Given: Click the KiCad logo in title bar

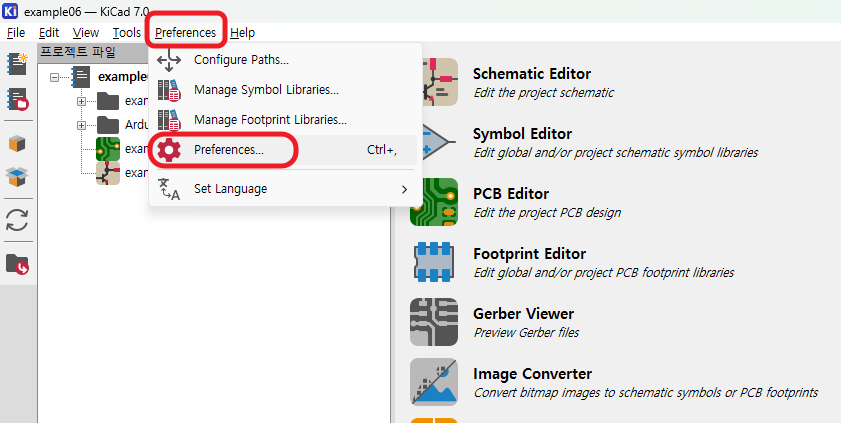Looking at the screenshot, I should pos(11,11).
